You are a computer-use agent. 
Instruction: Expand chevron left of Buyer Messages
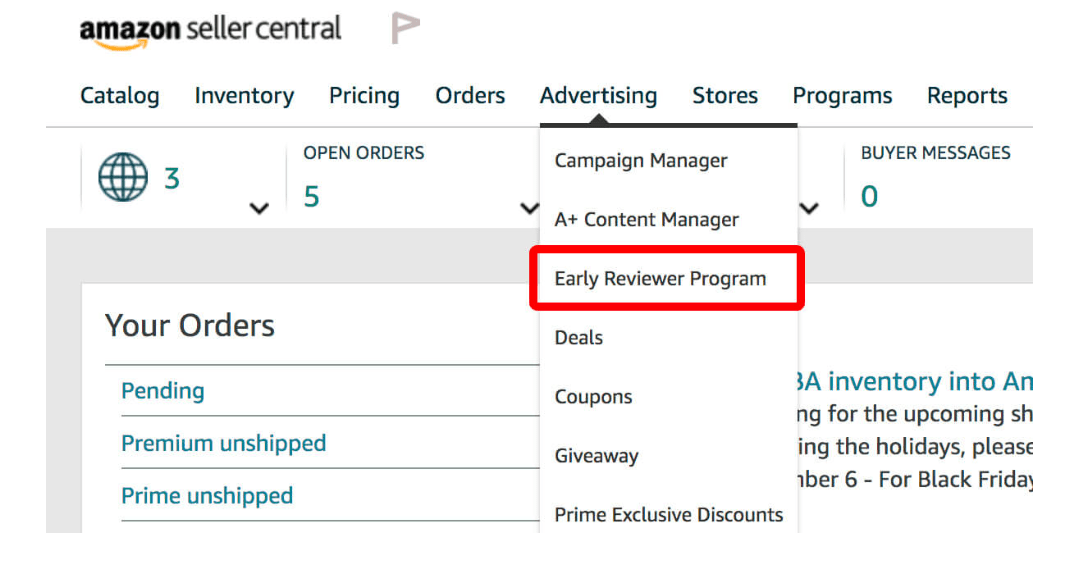pos(809,208)
